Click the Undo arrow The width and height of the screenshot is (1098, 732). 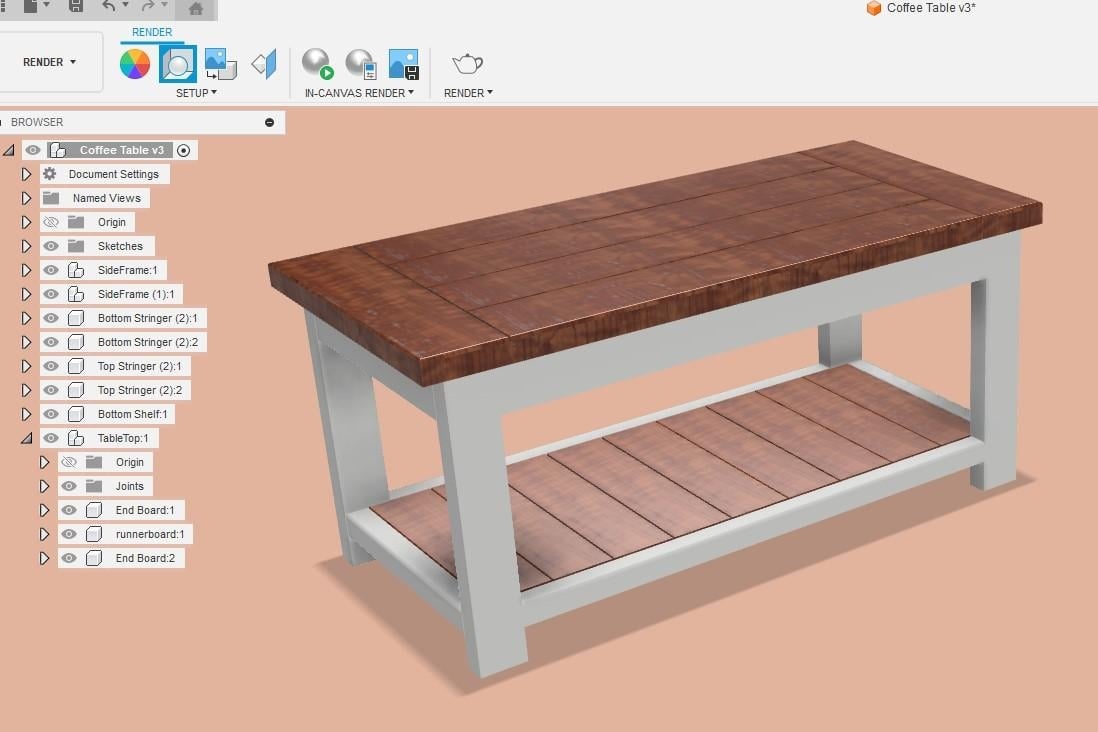109,6
